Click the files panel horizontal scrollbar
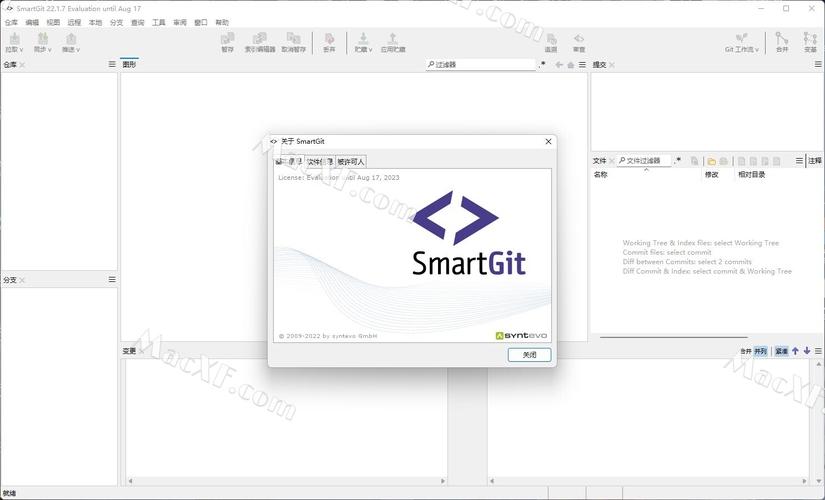 [673, 337]
